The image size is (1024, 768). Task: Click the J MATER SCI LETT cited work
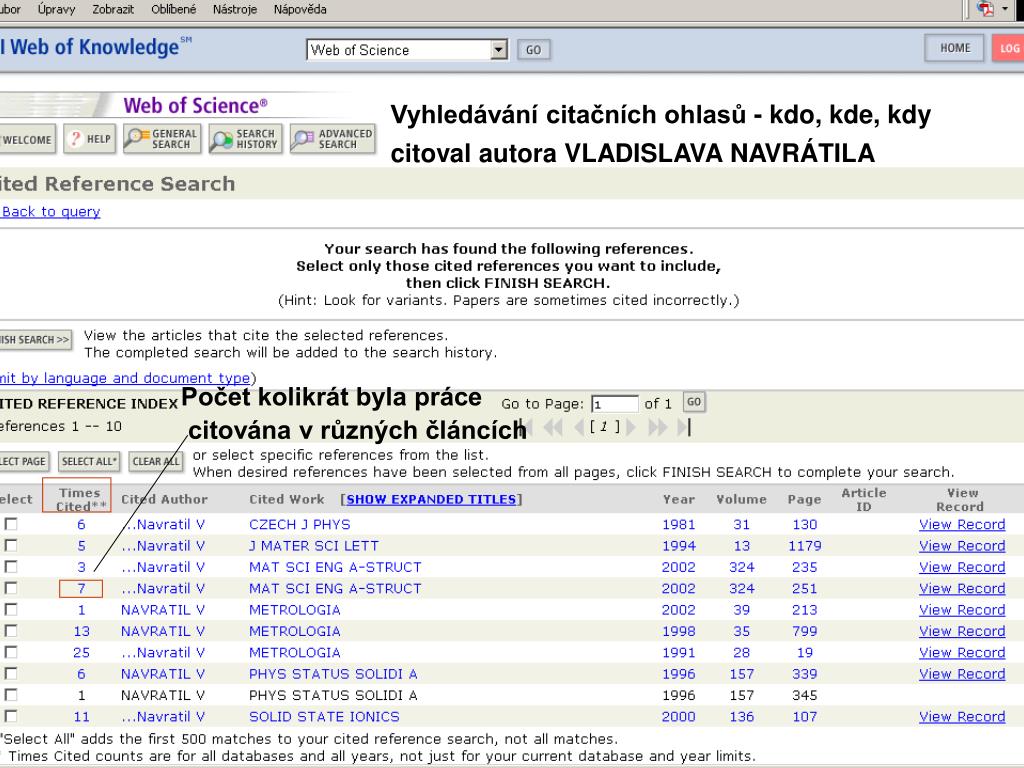[313, 546]
